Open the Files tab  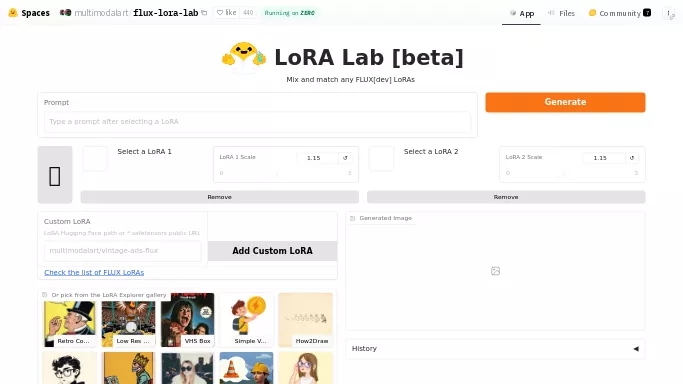coord(561,13)
